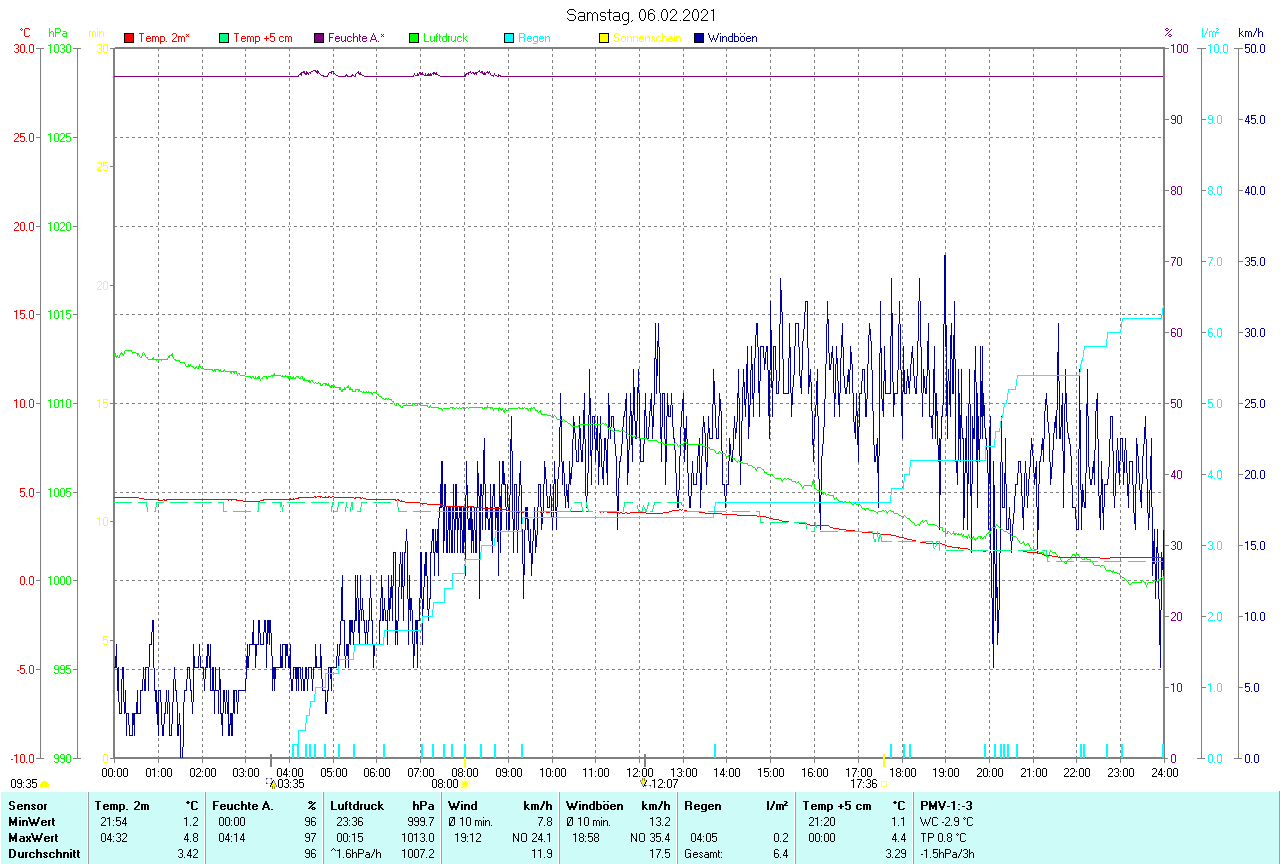
Task: Click the Temp. 2m table header
Action: 122,805
